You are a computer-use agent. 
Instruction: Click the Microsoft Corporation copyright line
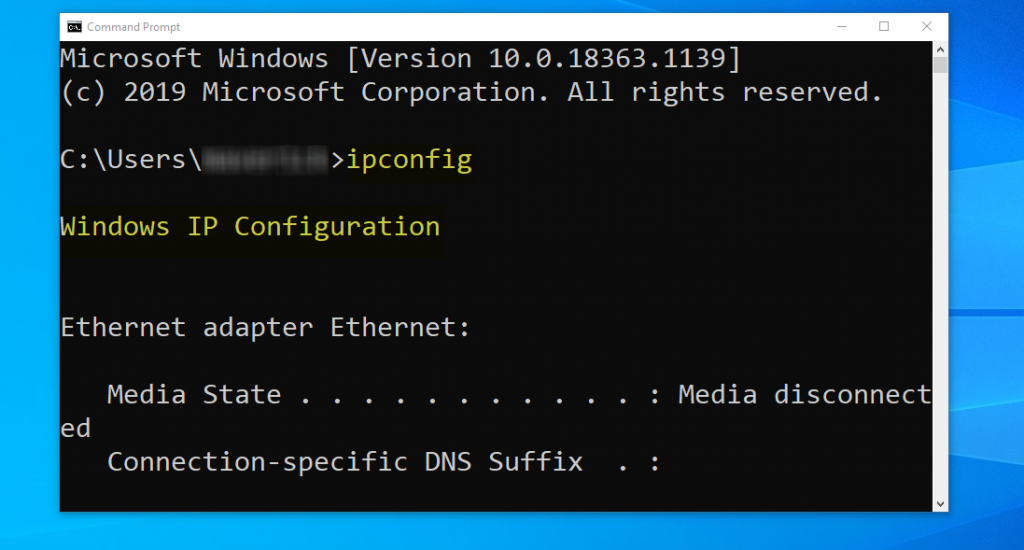(x=472, y=93)
